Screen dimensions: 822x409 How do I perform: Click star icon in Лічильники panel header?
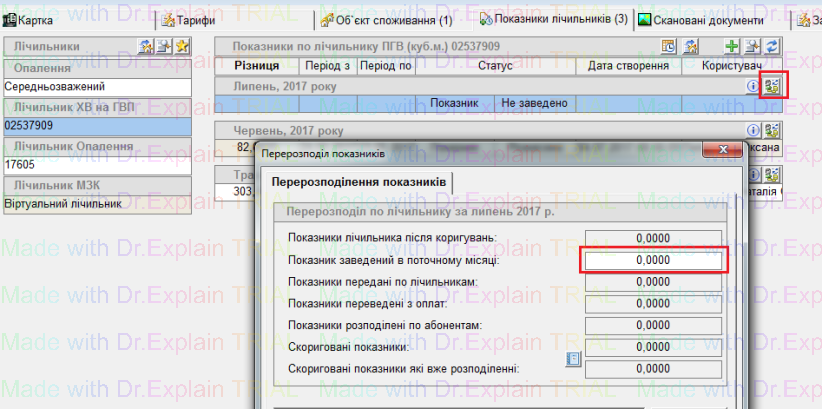coord(181,46)
